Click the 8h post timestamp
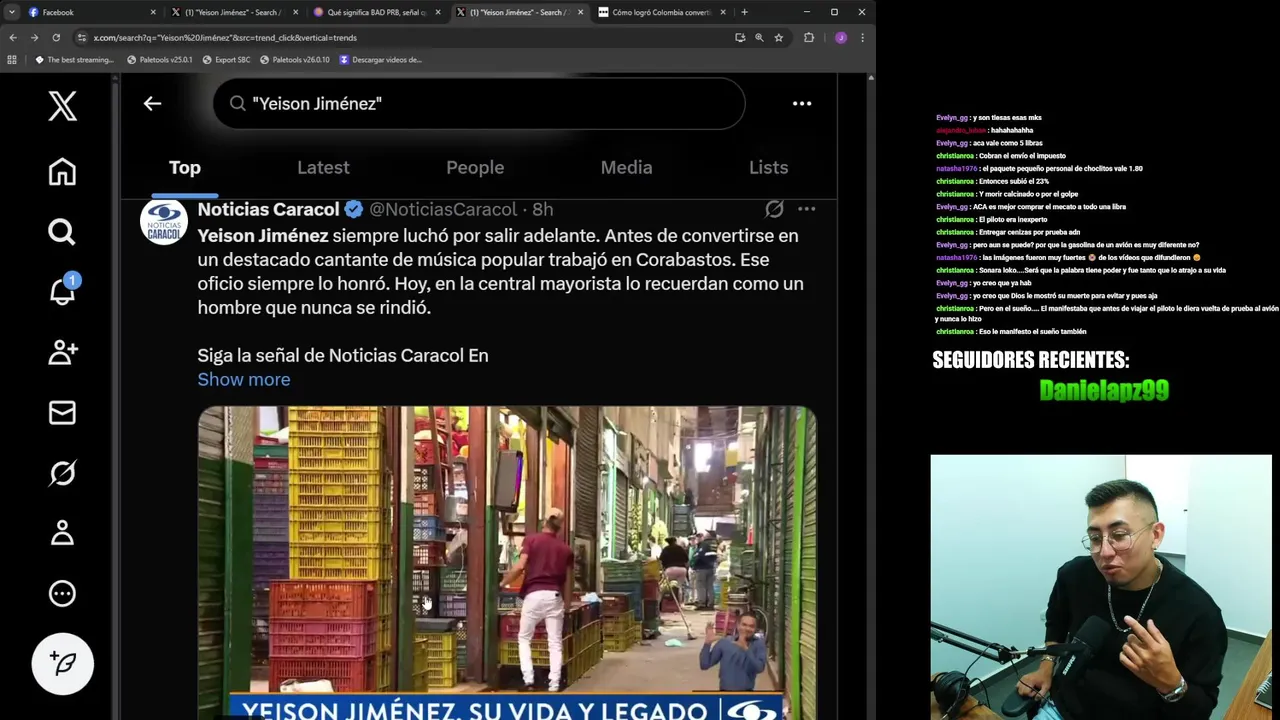This screenshot has height=720, width=1280. pyautogui.click(x=542, y=209)
